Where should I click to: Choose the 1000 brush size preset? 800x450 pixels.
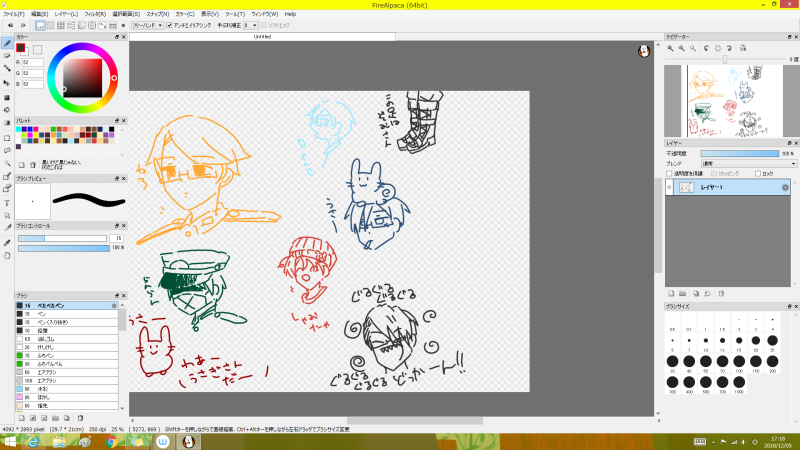pos(739,385)
